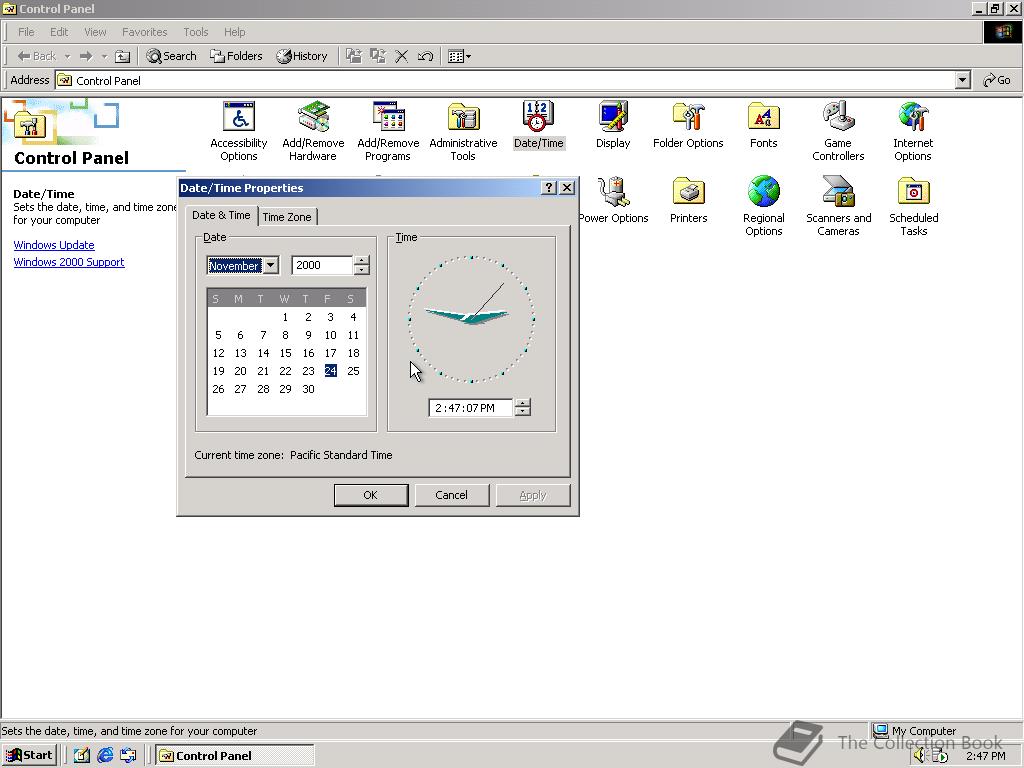The image size is (1024, 768).
Task: Open the Help menu
Action: pyautogui.click(x=234, y=32)
